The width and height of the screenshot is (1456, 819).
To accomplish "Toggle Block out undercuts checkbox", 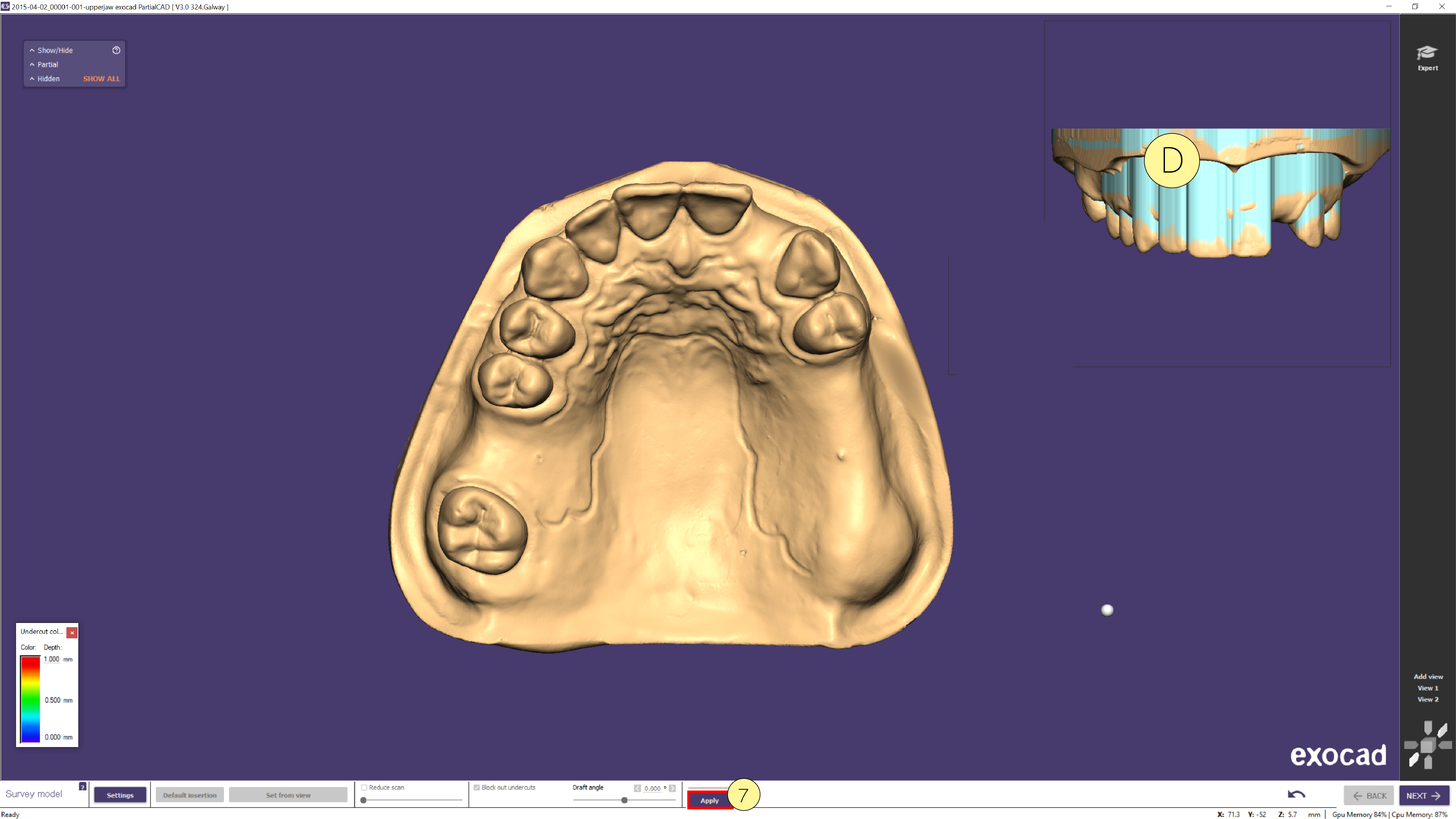I will tap(477, 787).
